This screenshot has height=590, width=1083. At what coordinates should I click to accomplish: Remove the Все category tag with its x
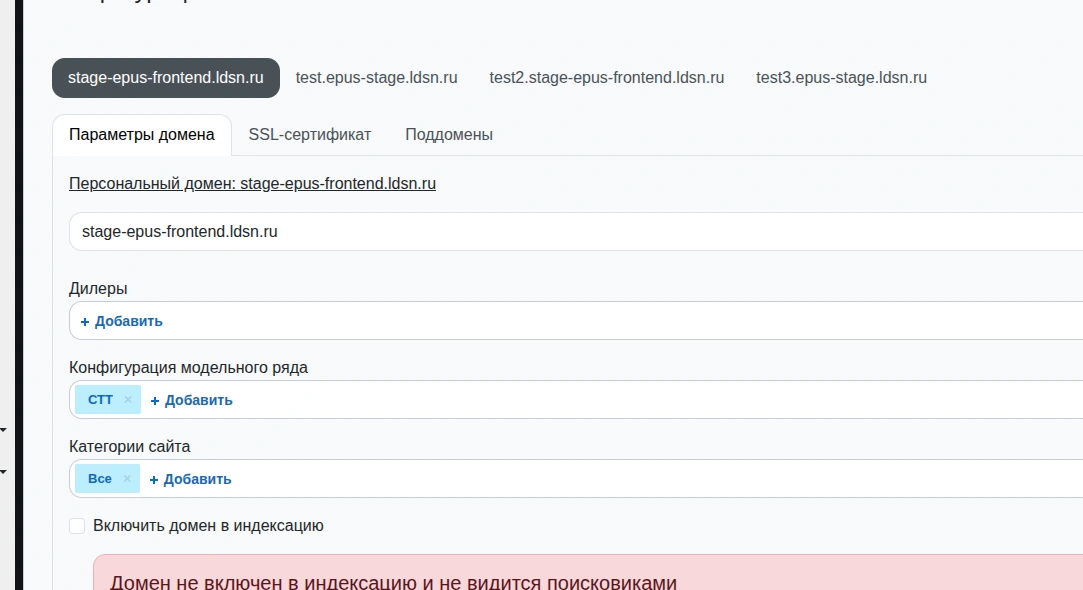[x=127, y=479]
